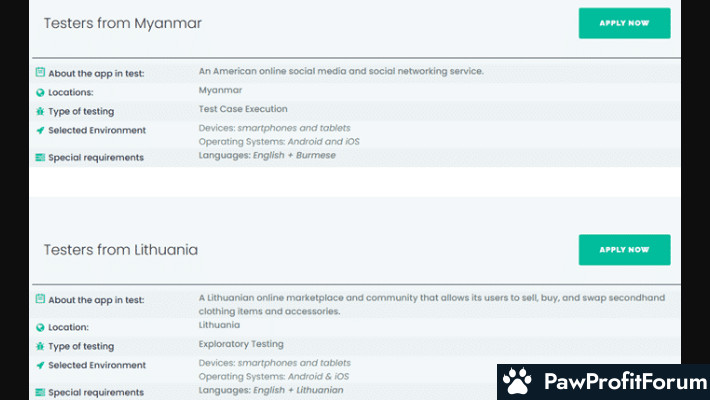Select the Exploratory Testing text

click(x=241, y=344)
